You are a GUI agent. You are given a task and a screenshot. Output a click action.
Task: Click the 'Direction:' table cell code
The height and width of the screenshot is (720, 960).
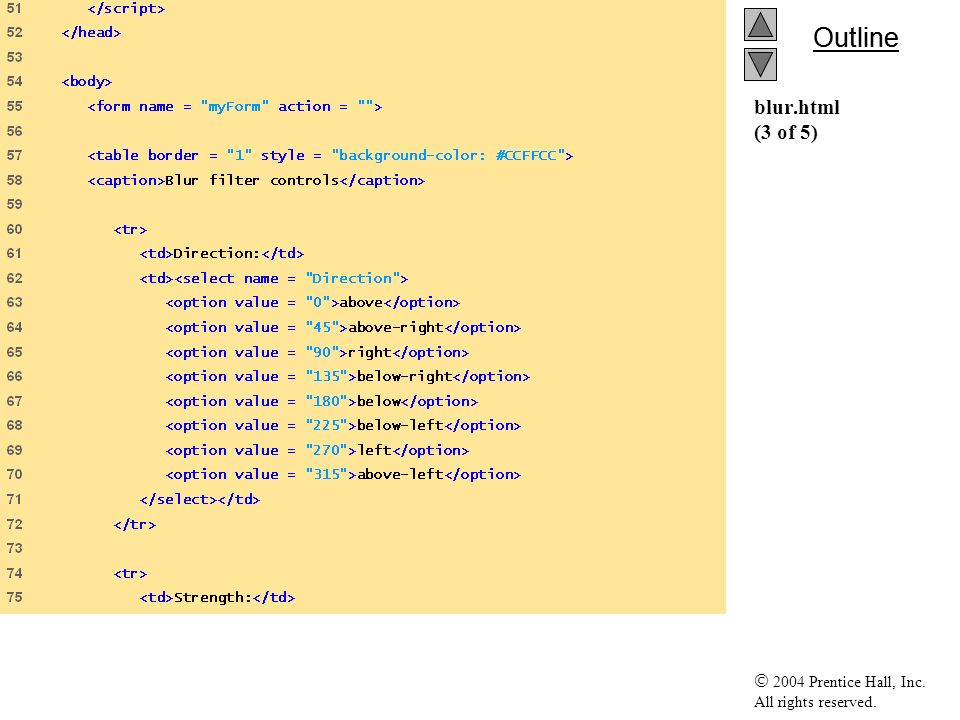[222, 253]
